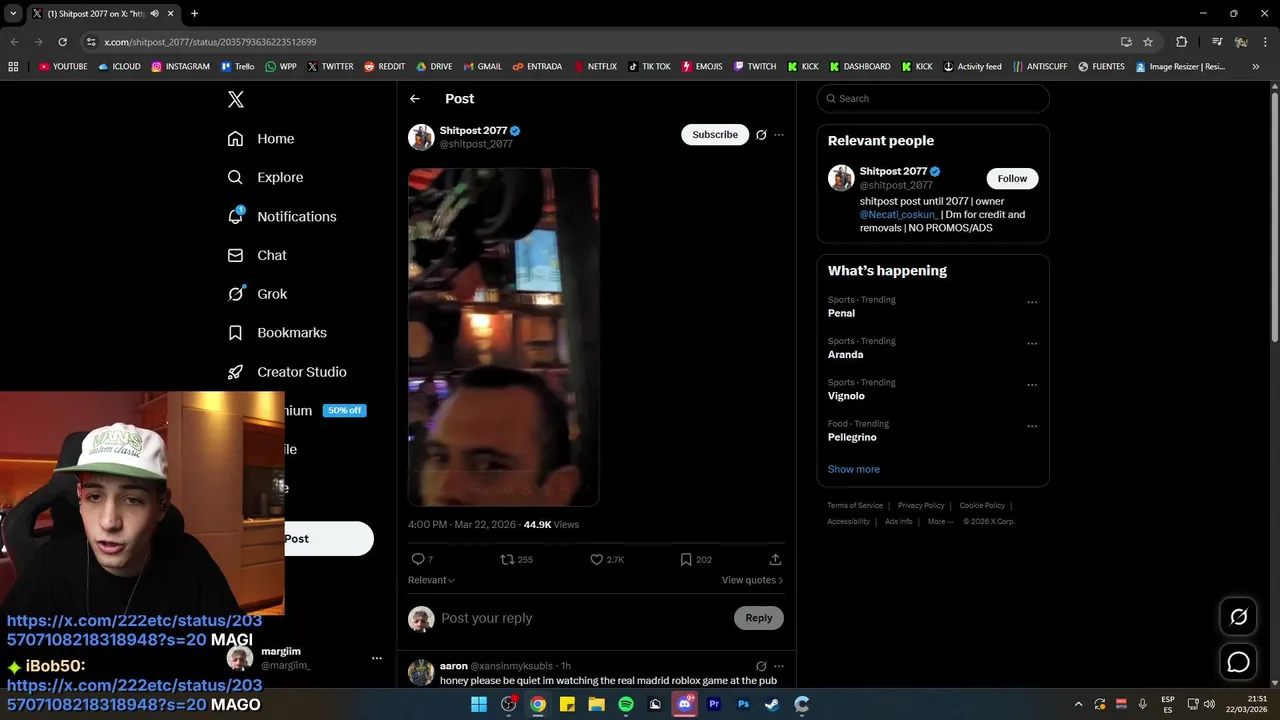This screenshot has width=1280, height=720.
Task: Click the grey Reply button
Action: pyautogui.click(x=759, y=618)
